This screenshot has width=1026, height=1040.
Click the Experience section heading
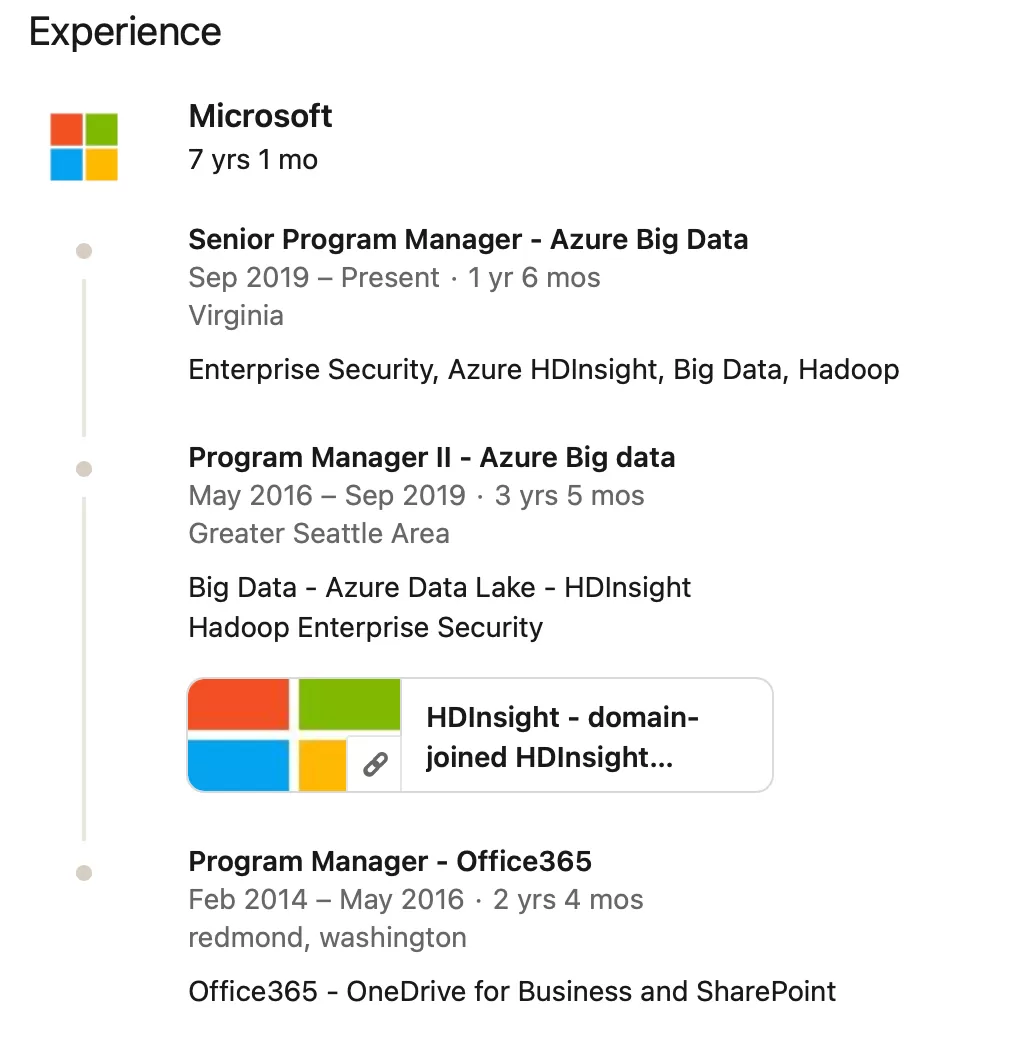pyautogui.click(x=125, y=32)
